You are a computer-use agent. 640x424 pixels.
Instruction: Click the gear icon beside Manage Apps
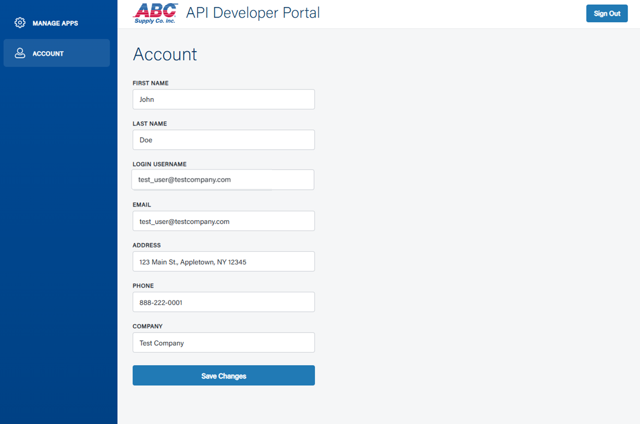(20, 22)
